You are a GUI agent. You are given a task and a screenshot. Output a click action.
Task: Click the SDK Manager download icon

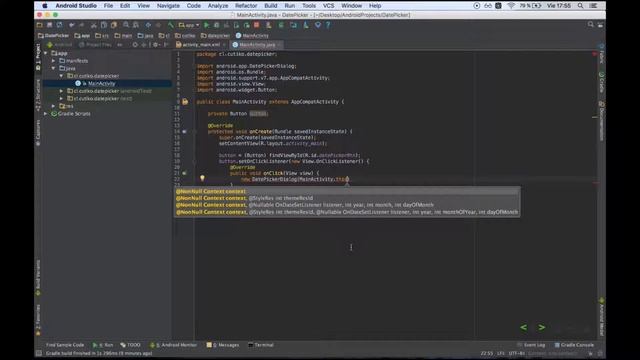(306, 25)
